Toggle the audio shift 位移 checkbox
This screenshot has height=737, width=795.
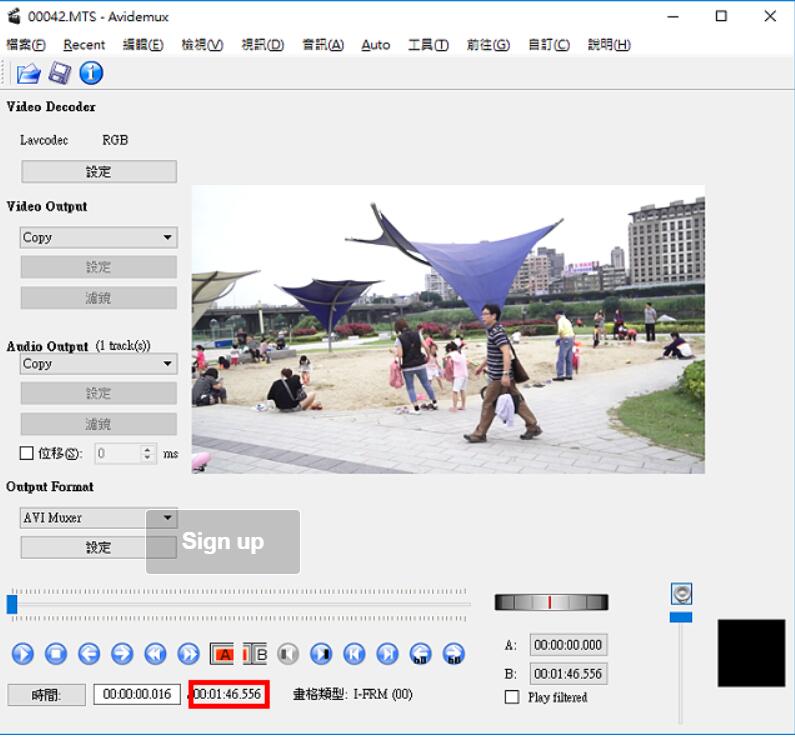[x=26, y=453]
